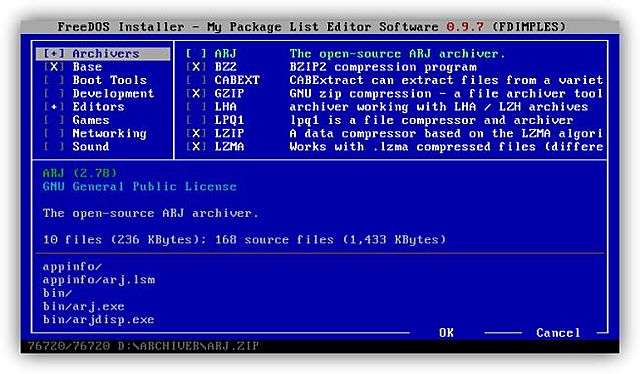Select the Networking category
This screenshot has height=374, width=640.
point(109,134)
